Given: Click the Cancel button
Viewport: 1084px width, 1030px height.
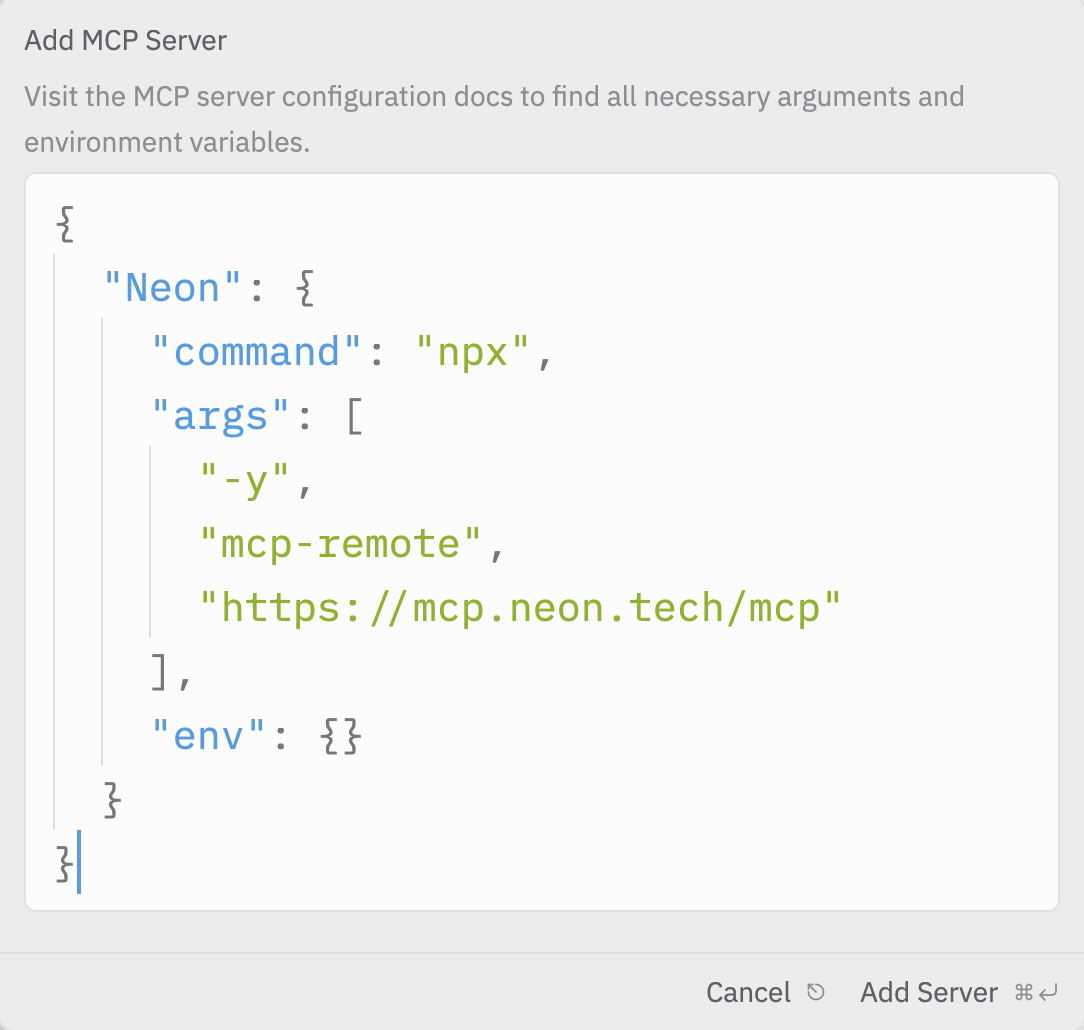Looking at the screenshot, I should click(748, 992).
